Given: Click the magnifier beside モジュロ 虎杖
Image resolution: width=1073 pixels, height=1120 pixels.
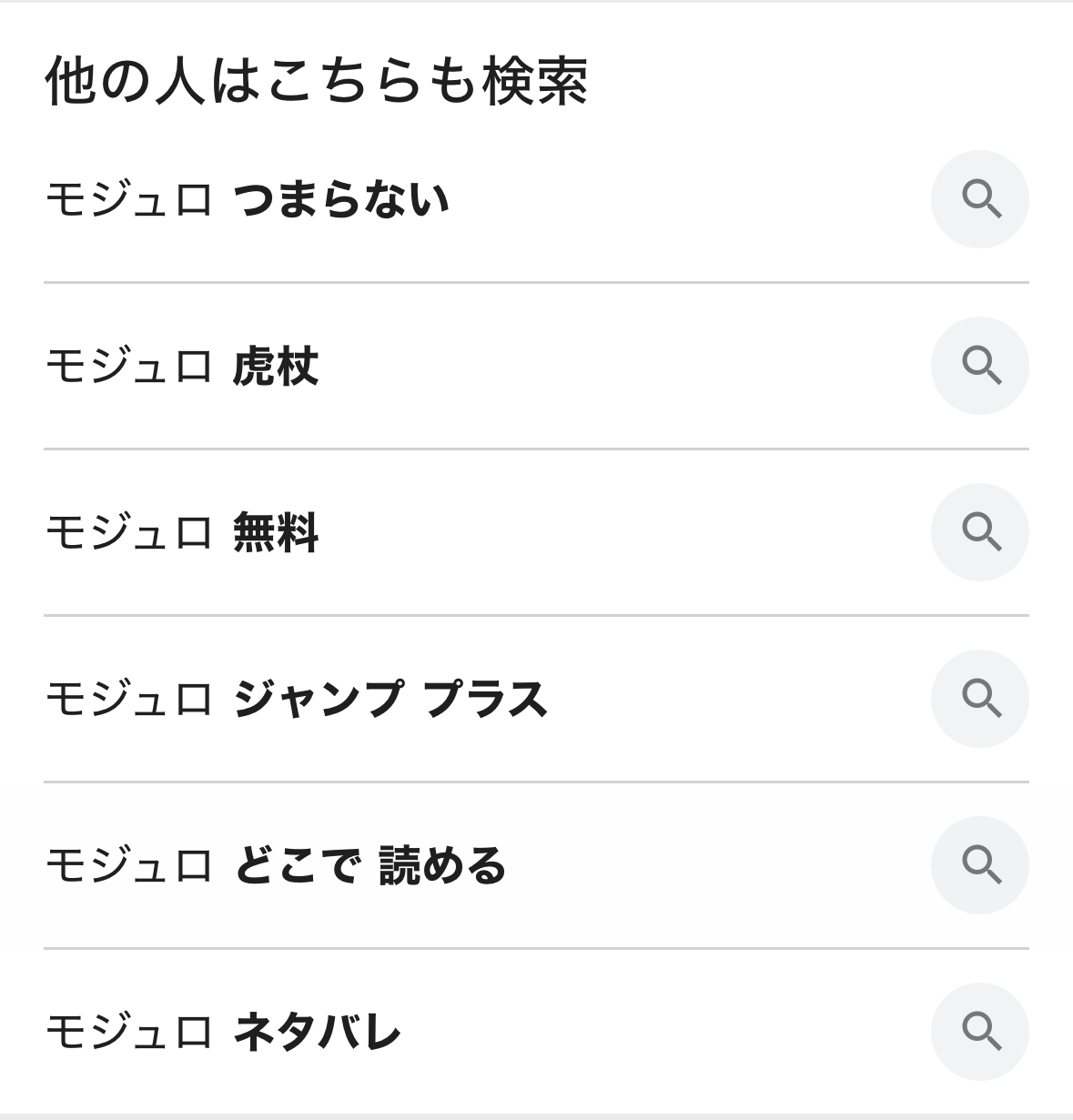Looking at the screenshot, I should 979,366.
